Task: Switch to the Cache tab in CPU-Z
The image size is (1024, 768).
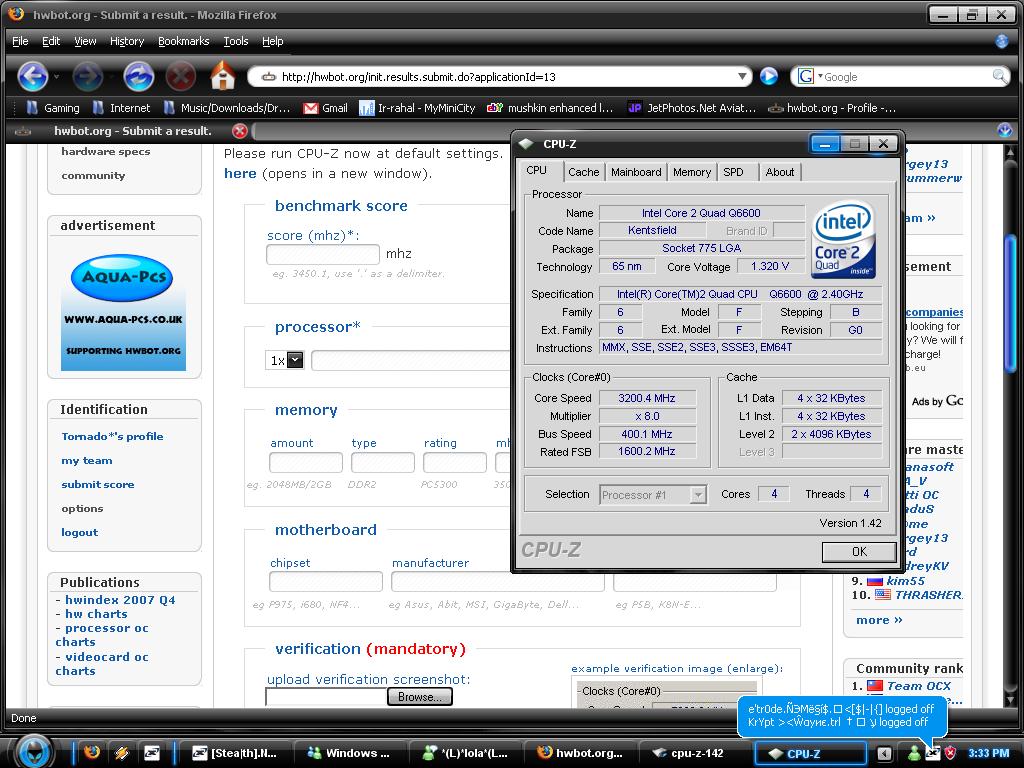Action: coord(583,172)
